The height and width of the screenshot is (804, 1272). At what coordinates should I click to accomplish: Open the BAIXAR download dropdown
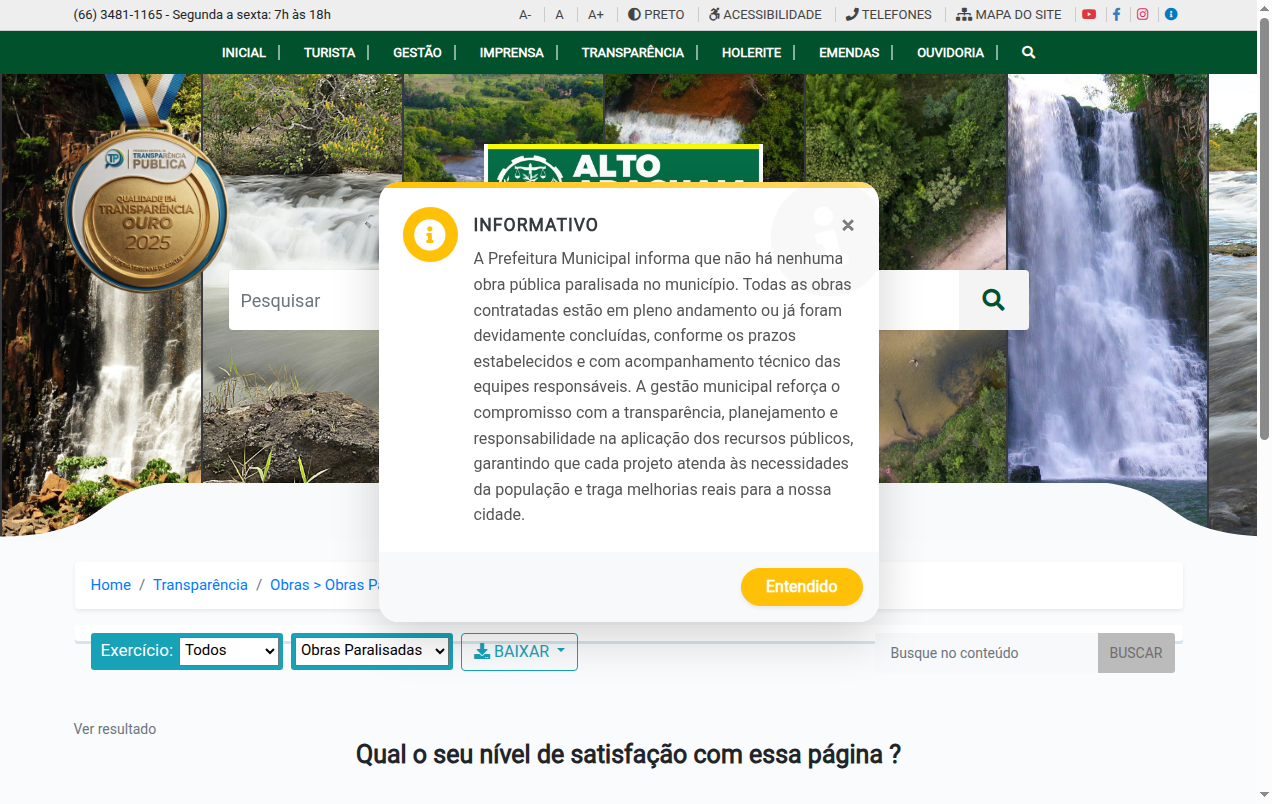[519, 652]
